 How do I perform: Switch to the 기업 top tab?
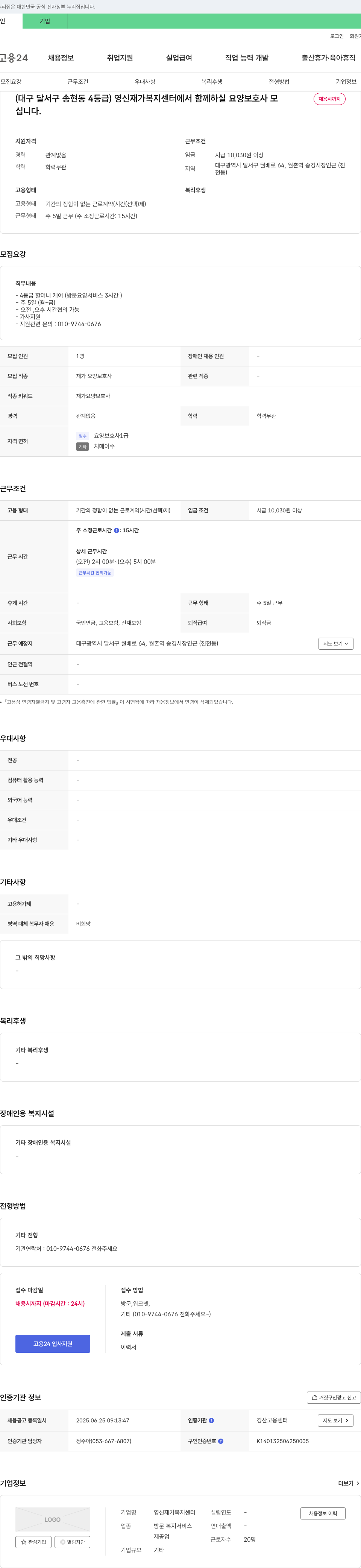pyautogui.click(x=44, y=21)
